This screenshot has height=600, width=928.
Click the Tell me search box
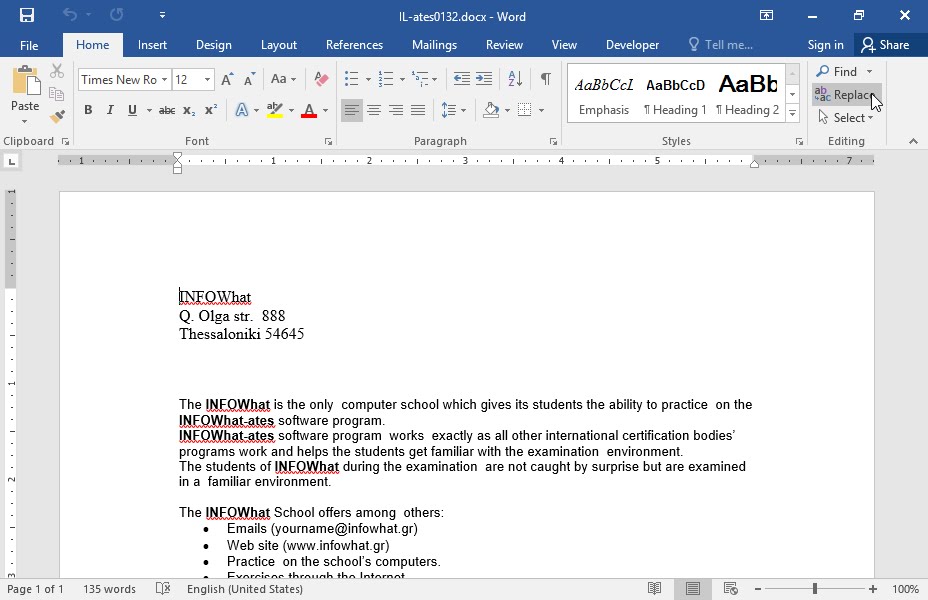(721, 45)
